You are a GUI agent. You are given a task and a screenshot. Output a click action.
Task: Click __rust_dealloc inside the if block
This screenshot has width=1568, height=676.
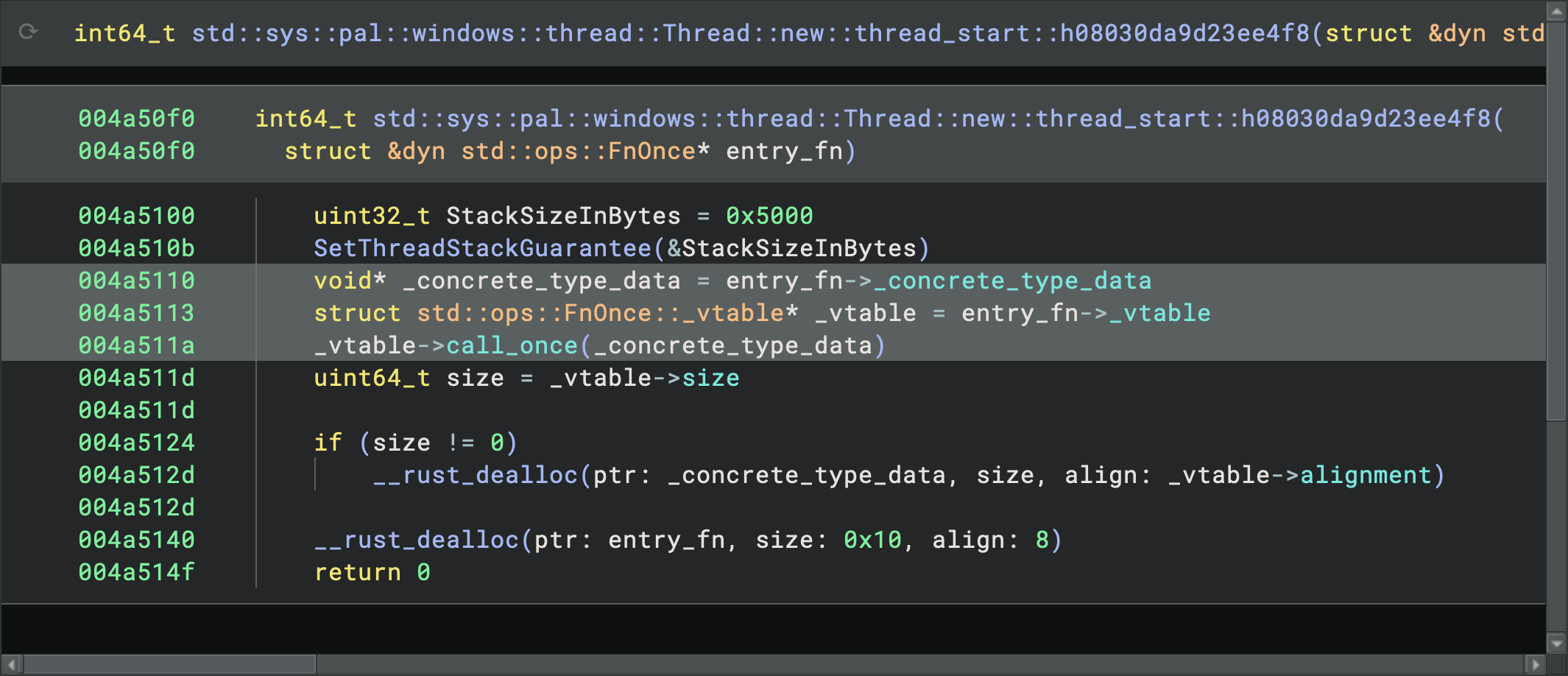tap(475, 475)
